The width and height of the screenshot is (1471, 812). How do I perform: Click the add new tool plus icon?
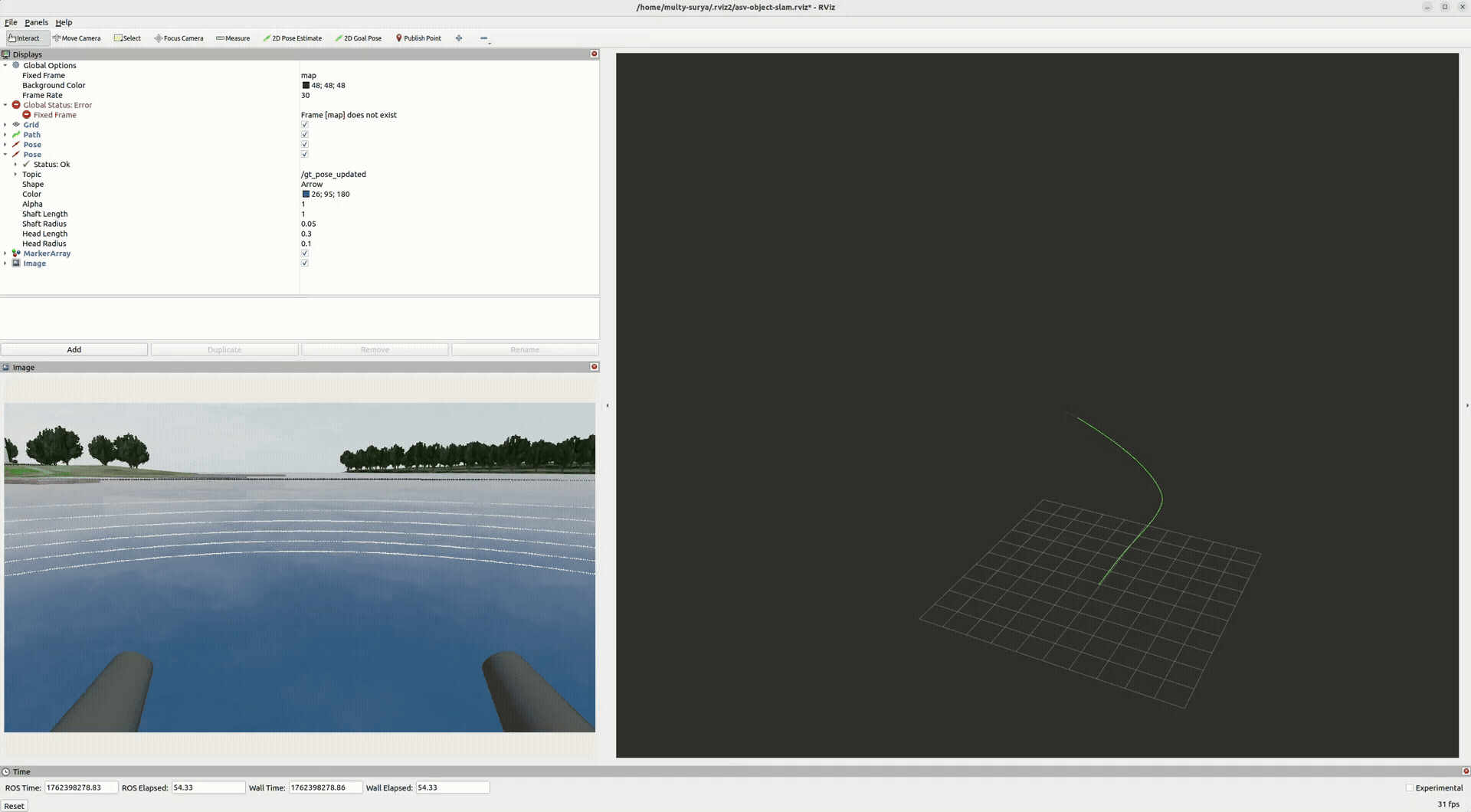(458, 38)
